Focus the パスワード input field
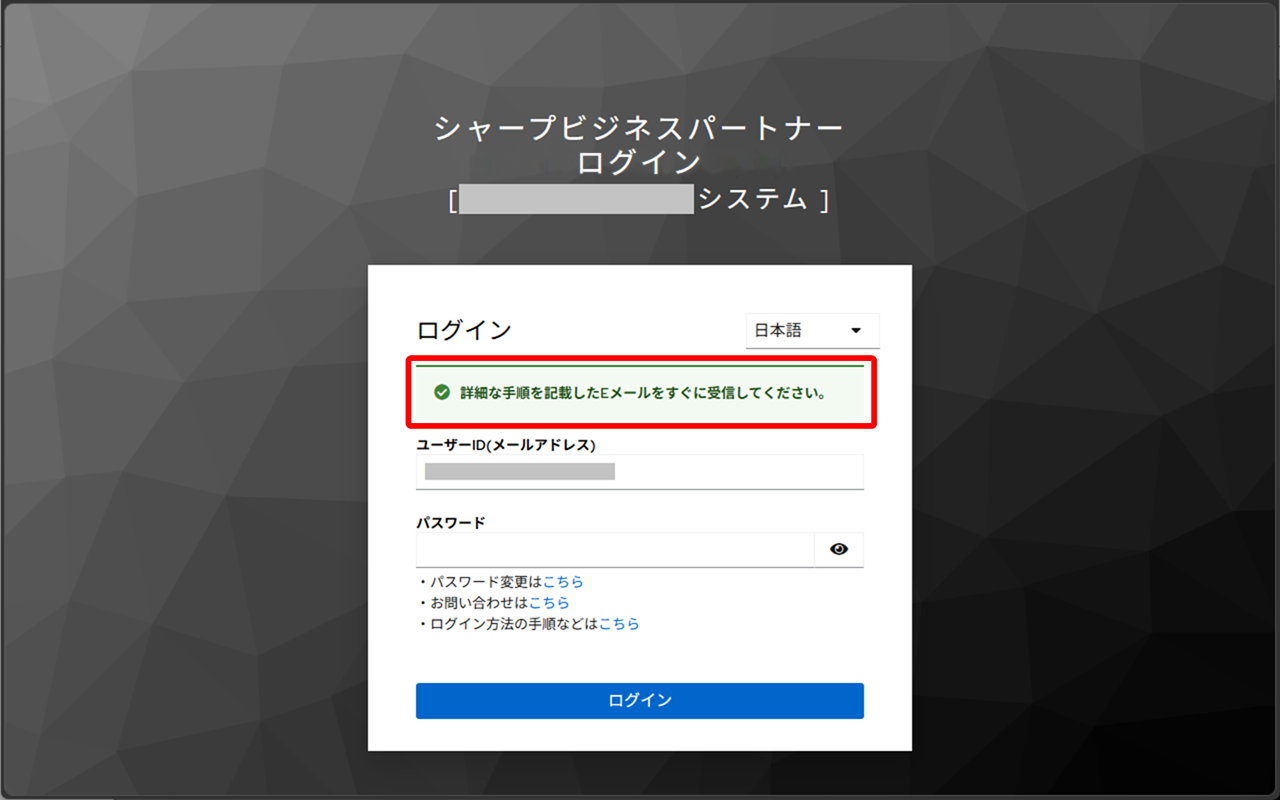This screenshot has height=800, width=1280. (616, 549)
